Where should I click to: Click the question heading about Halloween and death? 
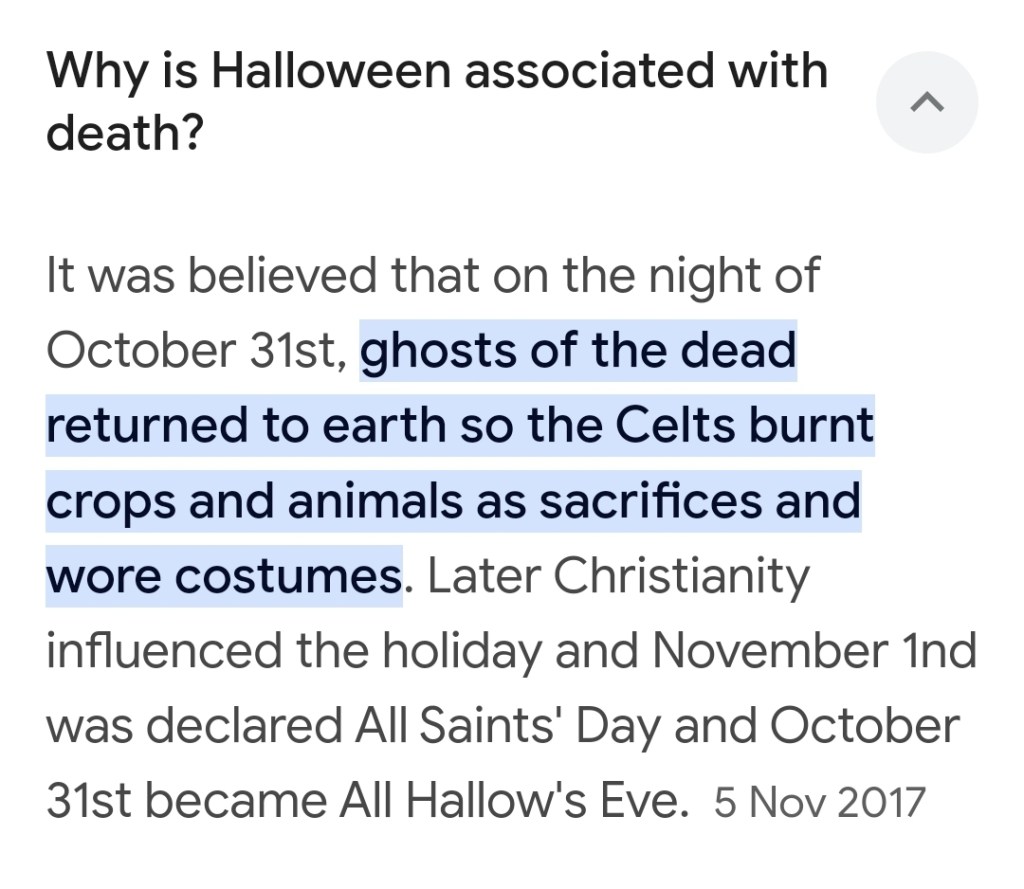(436, 74)
